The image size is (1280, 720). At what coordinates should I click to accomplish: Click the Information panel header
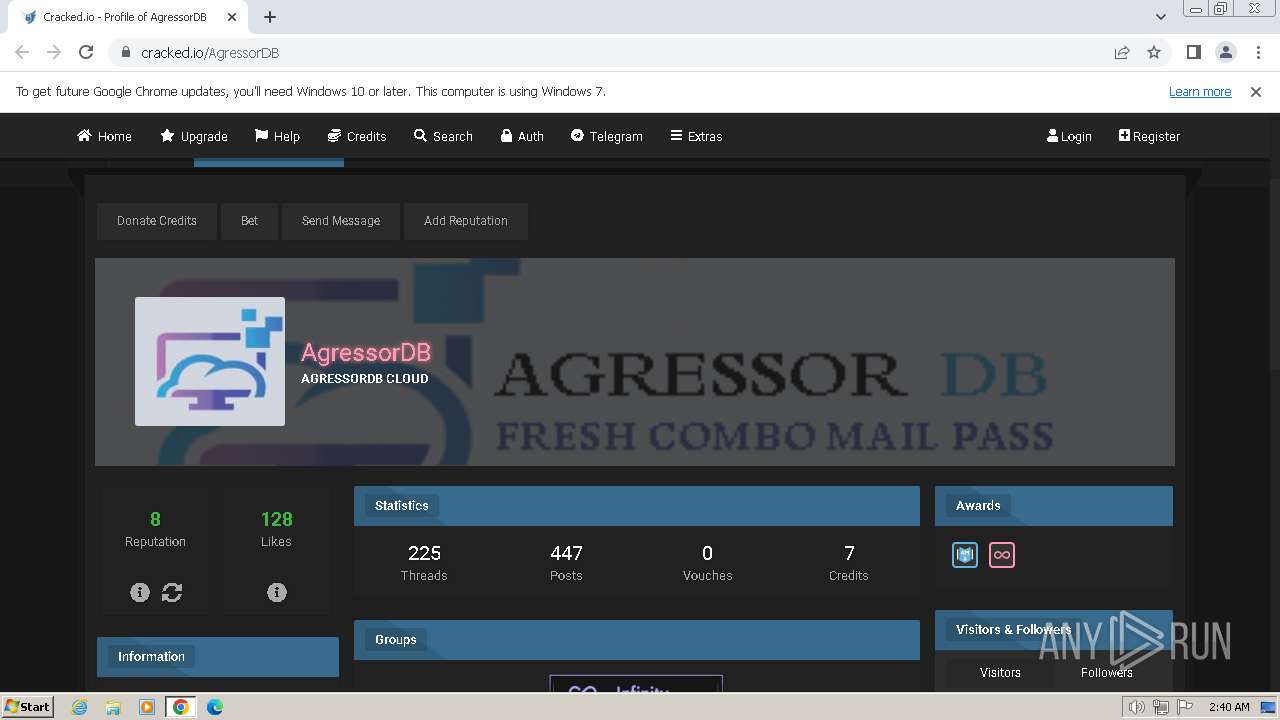218,657
